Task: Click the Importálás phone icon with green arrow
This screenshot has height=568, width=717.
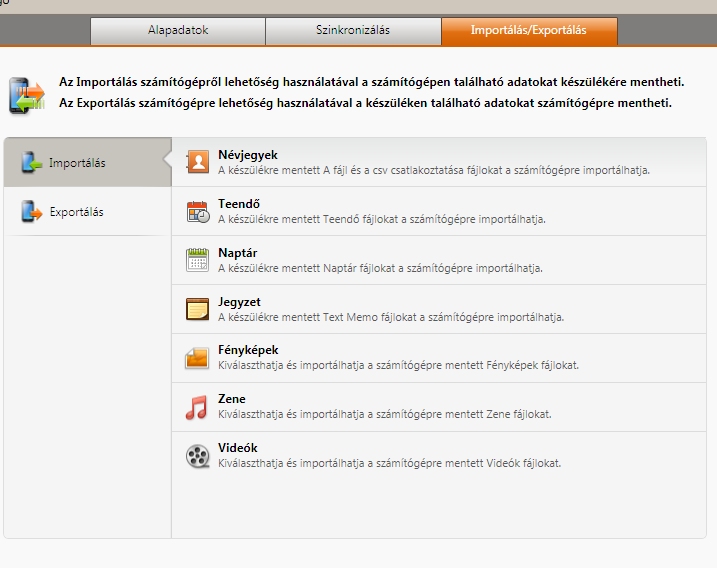Action: click(x=32, y=162)
